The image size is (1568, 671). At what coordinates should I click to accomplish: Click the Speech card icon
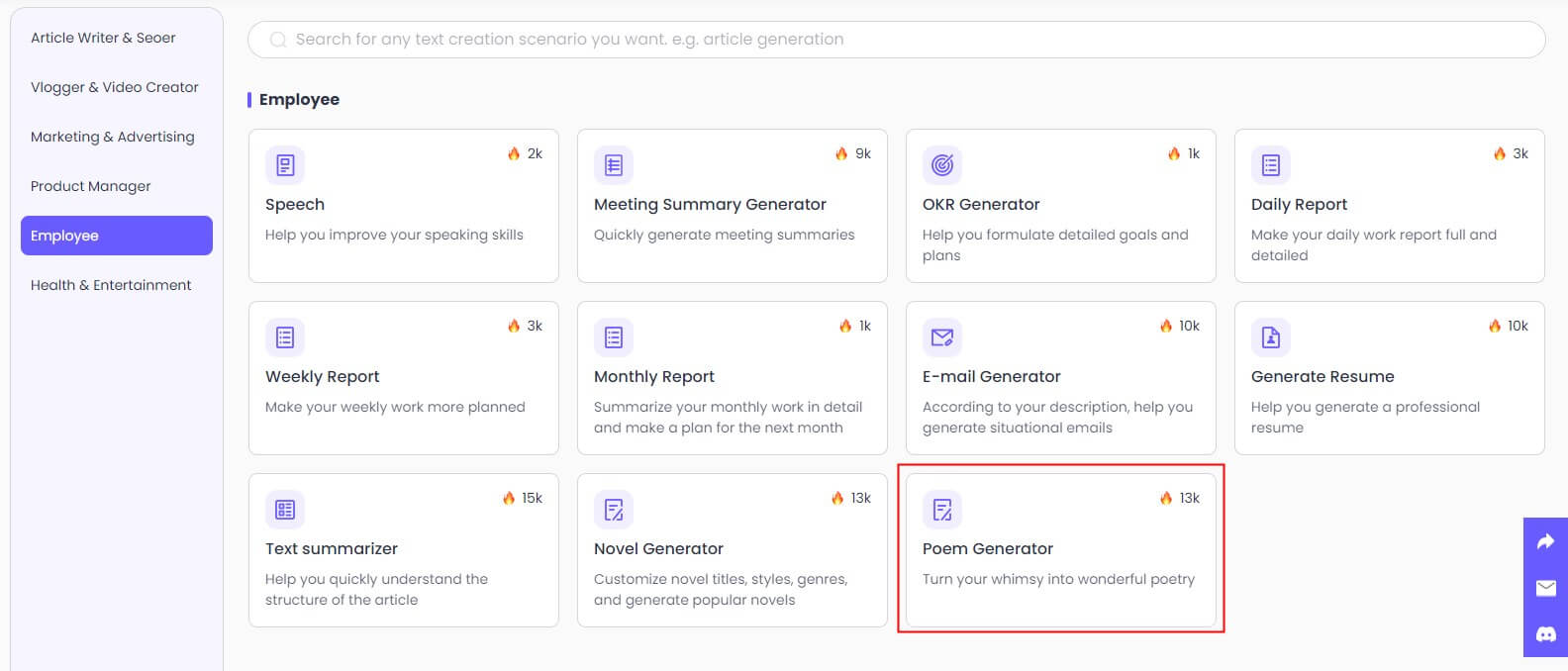click(x=285, y=165)
